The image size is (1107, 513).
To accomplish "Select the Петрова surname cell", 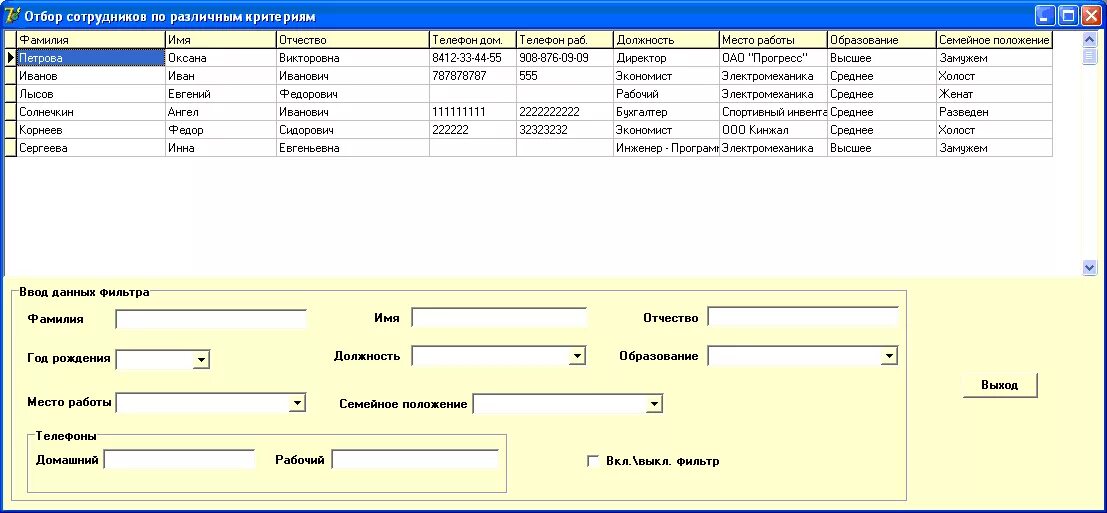I will 91,58.
